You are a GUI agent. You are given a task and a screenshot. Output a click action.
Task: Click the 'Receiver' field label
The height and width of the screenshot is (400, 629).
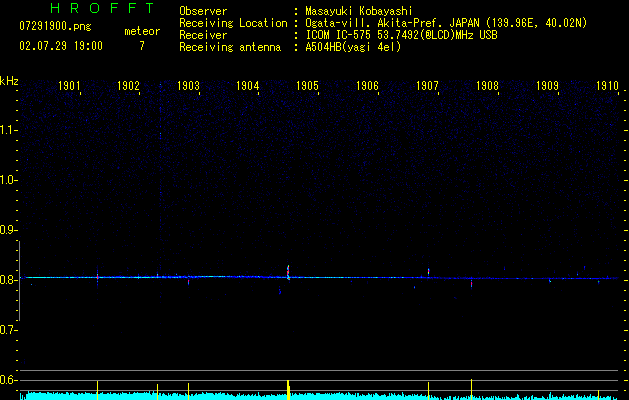tap(203, 35)
